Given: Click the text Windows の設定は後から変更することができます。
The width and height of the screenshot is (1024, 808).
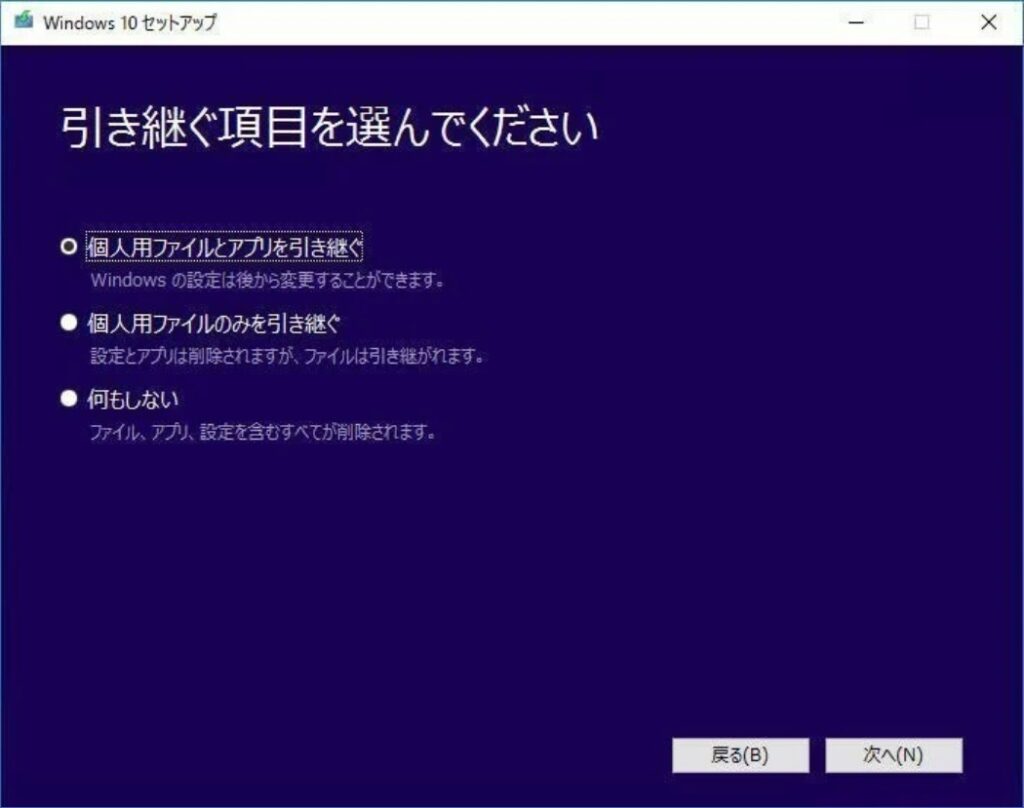Looking at the screenshot, I should point(267,281).
